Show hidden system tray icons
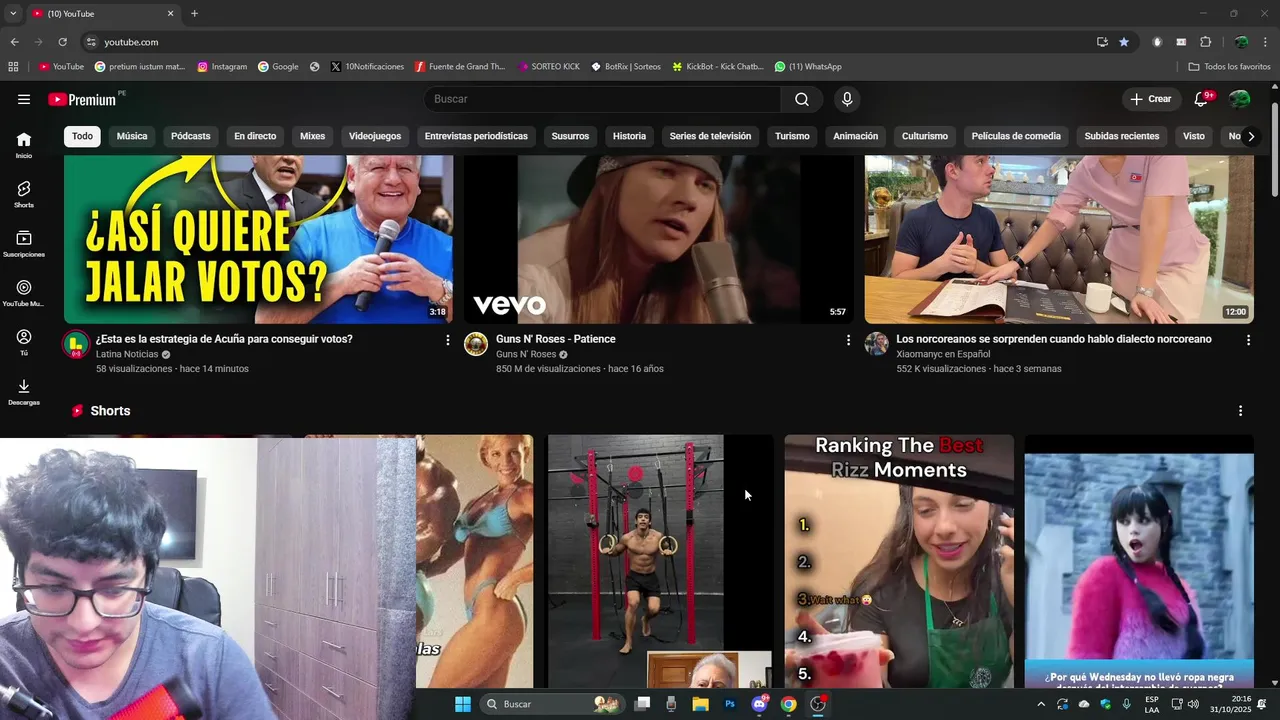This screenshot has width=1280, height=720. coord(1041,704)
